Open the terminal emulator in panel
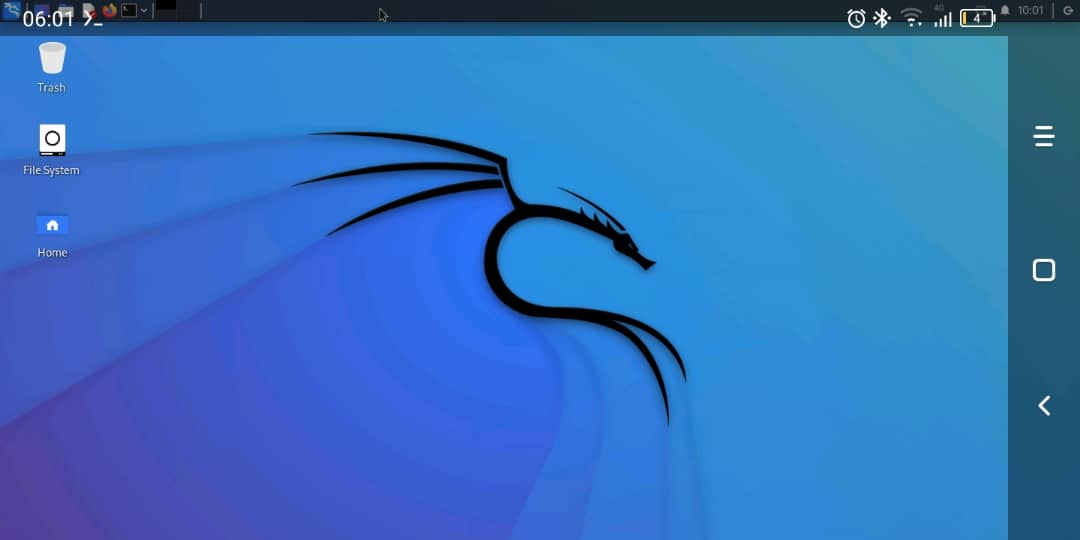 pos(129,10)
